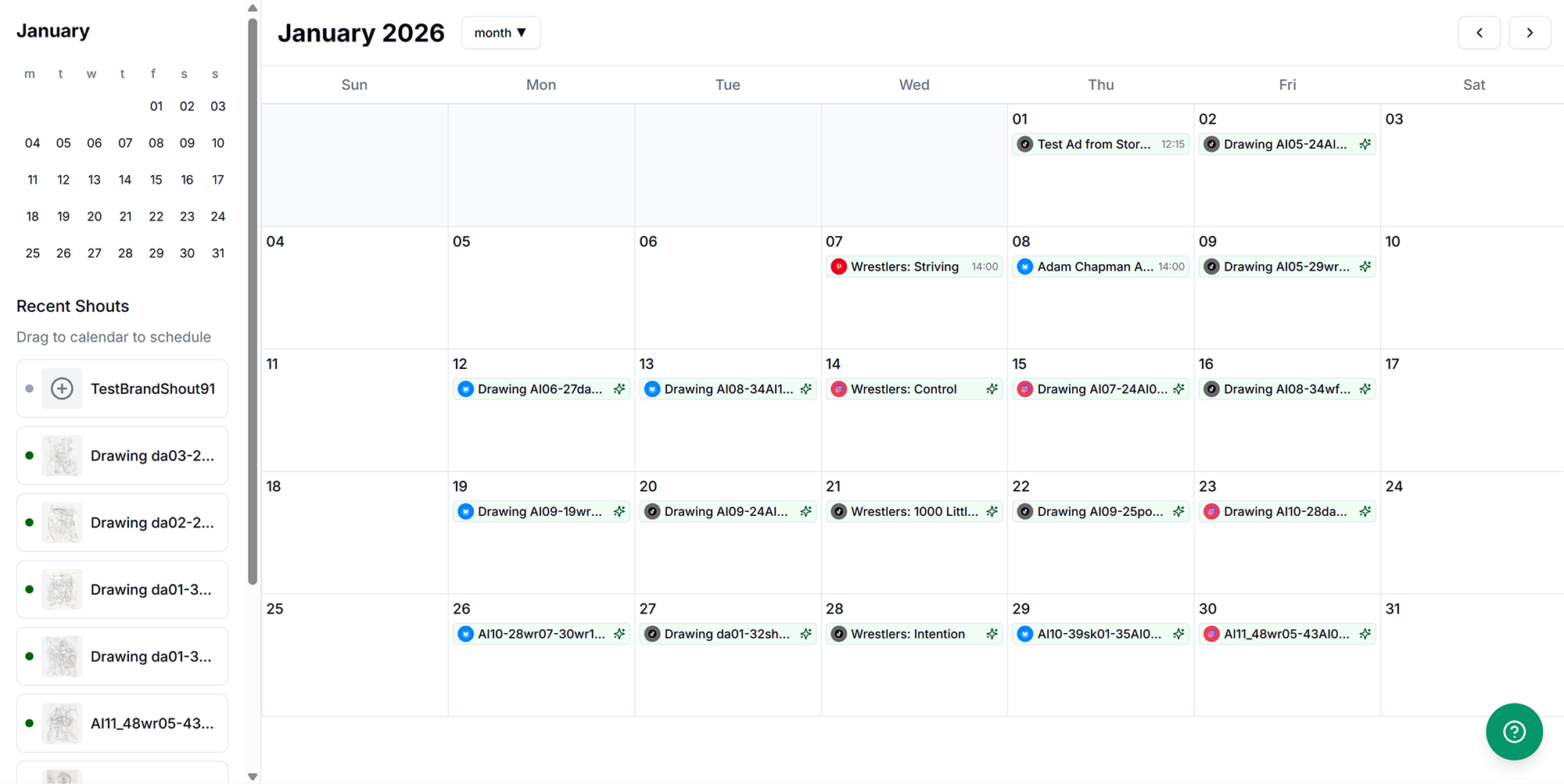Select day 31 in the mini calendar
The height and width of the screenshot is (784, 1564).
click(218, 253)
